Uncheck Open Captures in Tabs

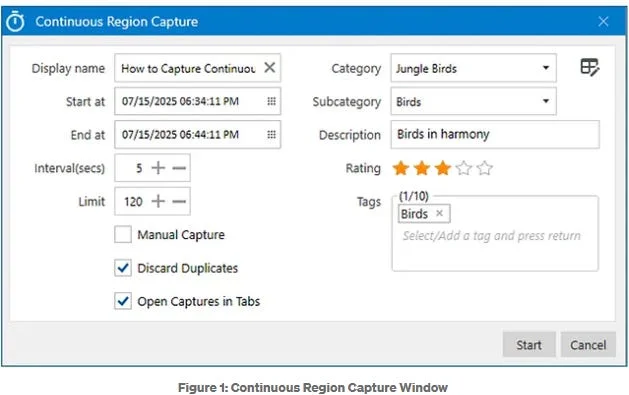(x=123, y=301)
